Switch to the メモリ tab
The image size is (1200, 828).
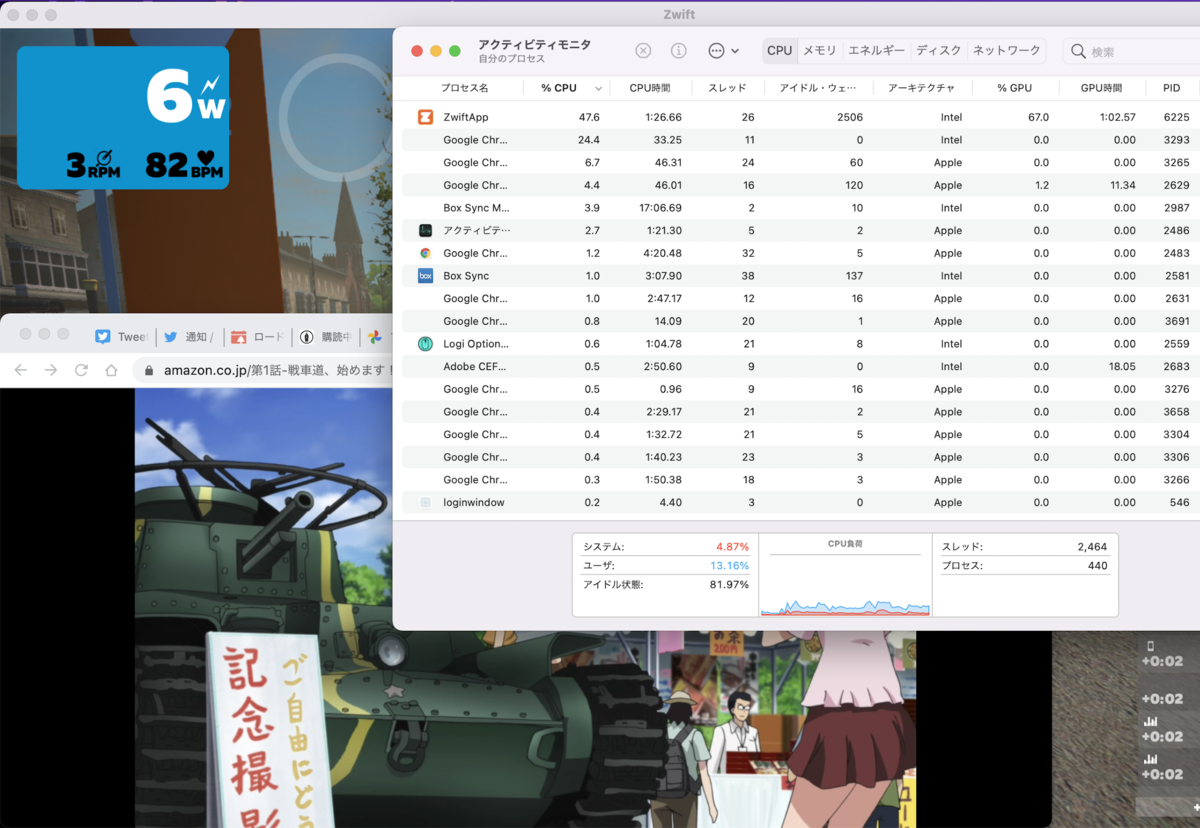(x=820, y=51)
